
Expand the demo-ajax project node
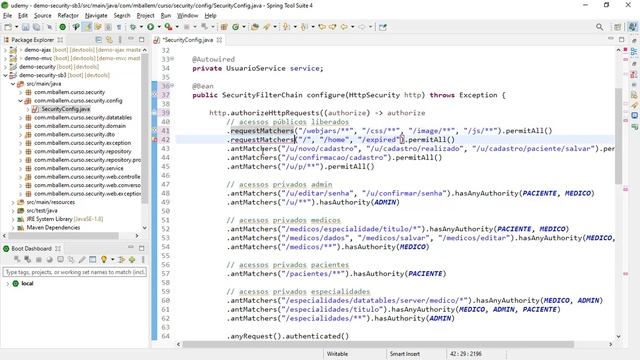[x=5, y=50]
